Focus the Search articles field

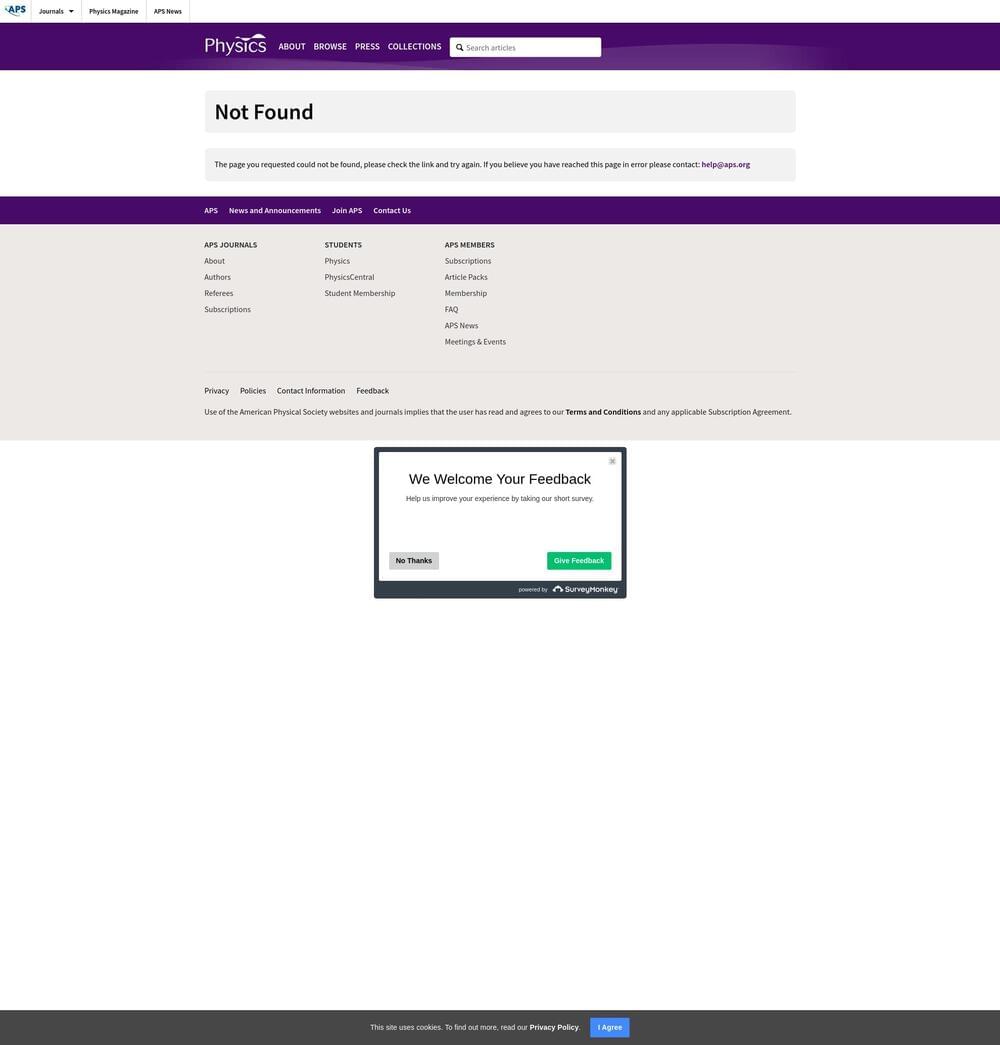coord(530,48)
